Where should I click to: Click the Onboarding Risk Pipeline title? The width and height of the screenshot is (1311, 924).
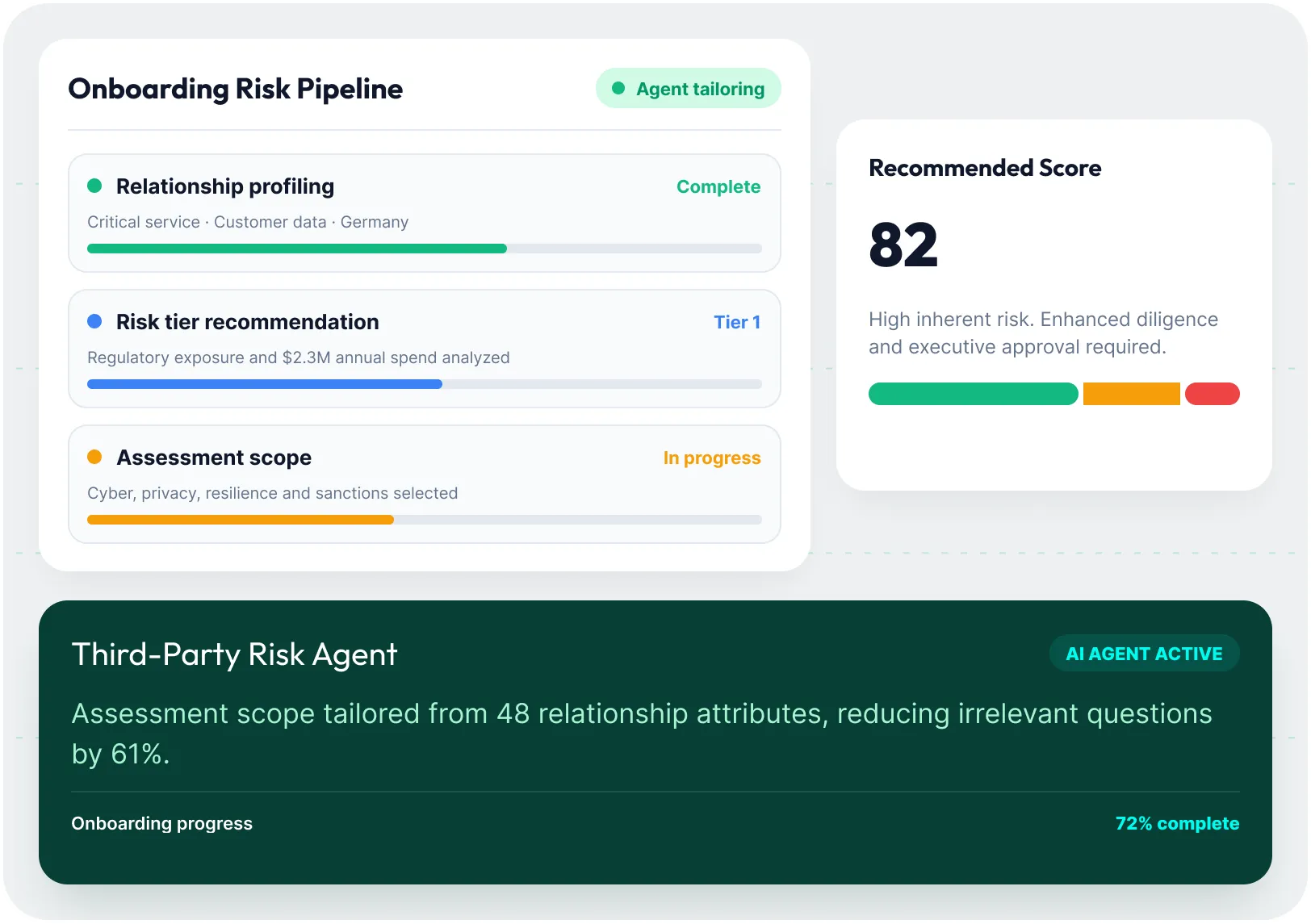236,89
